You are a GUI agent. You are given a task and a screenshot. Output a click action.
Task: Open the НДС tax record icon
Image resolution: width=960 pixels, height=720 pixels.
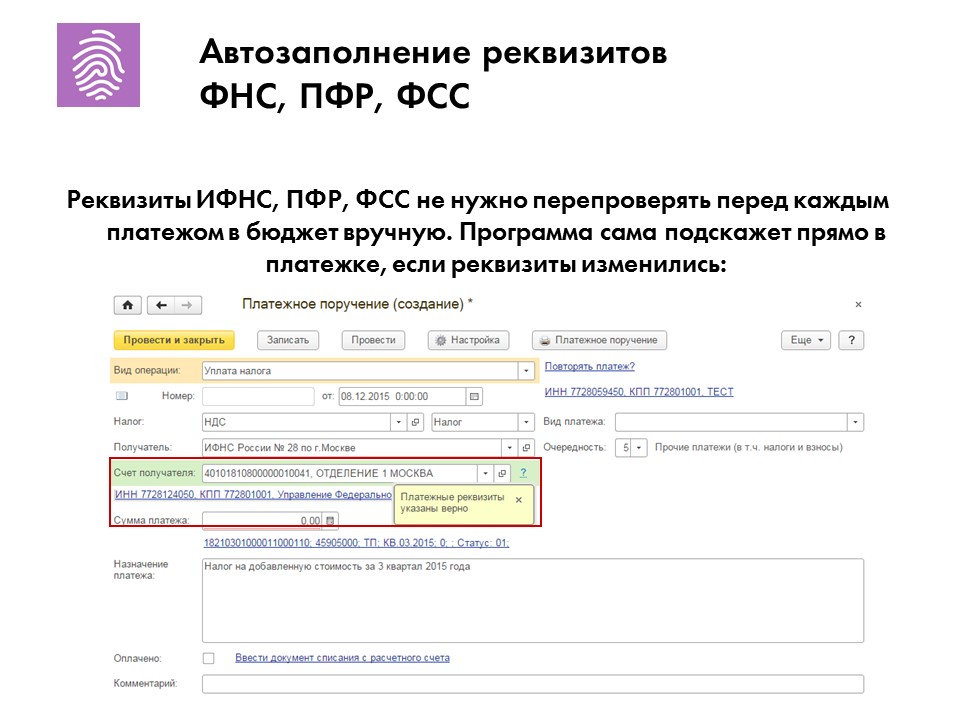[416, 422]
